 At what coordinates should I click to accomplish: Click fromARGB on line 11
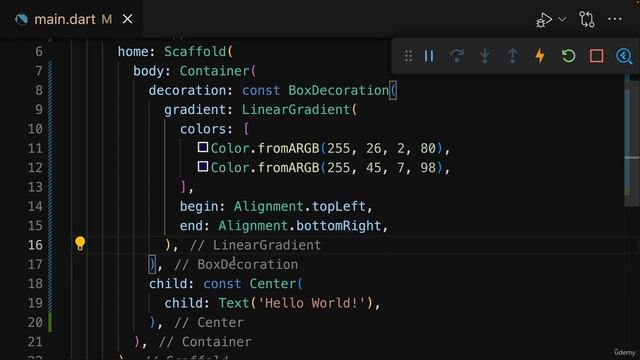click(288, 148)
